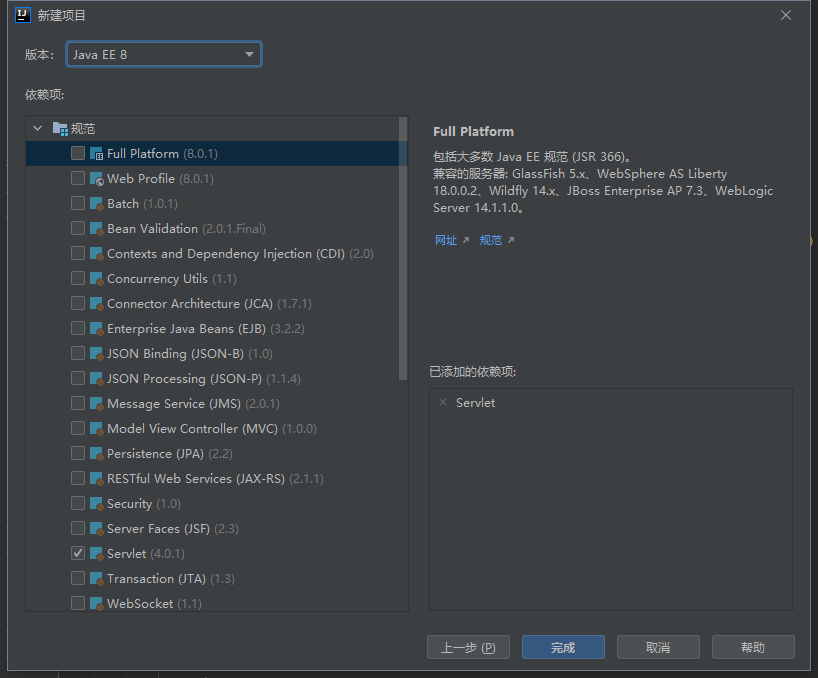The height and width of the screenshot is (678, 818).
Task: Click the 取消 button
Action: 658,647
